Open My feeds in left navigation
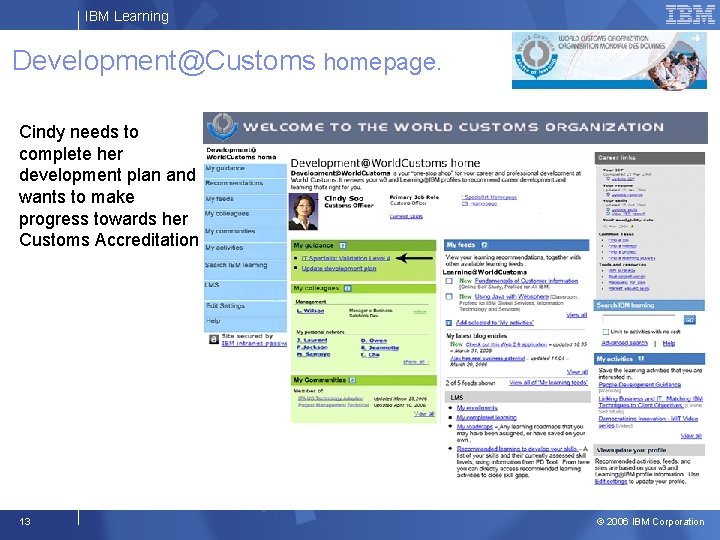The width and height of the screenshot is (720, 540). click(245, 199)
